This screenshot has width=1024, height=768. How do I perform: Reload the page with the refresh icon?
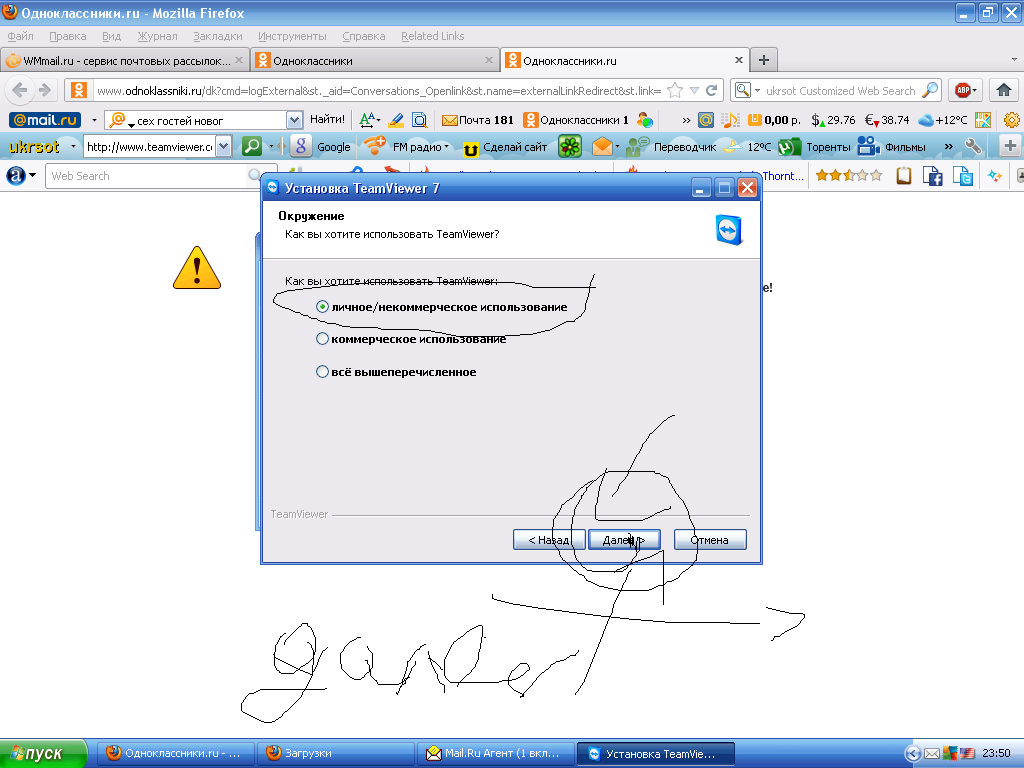(x=712, y=90)
